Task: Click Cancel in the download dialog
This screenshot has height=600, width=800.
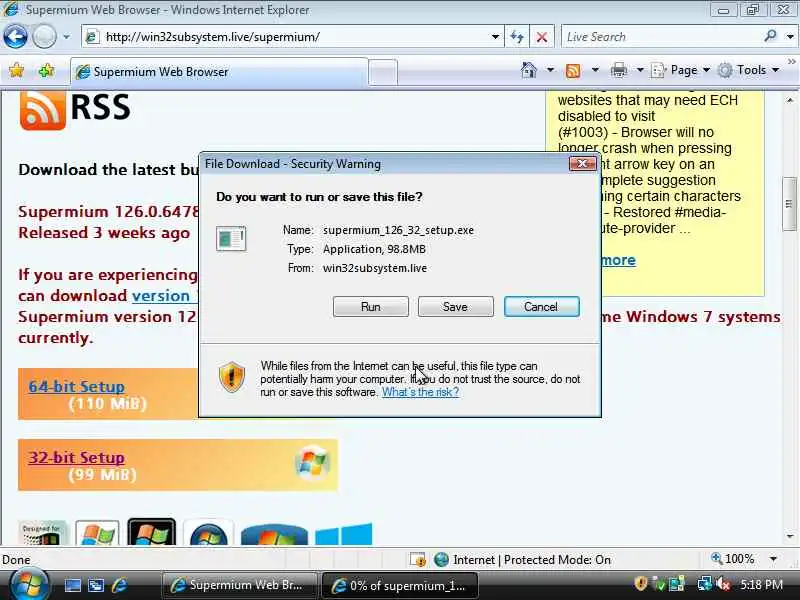Action: point(541,307)
